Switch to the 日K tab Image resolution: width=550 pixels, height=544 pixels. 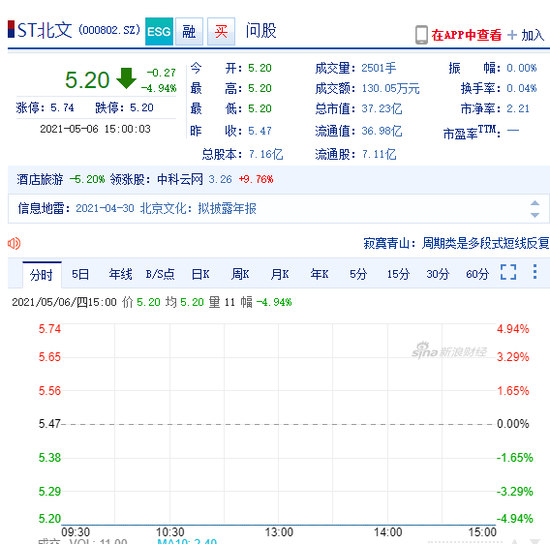pyautogui.click(x=200, y=274)
